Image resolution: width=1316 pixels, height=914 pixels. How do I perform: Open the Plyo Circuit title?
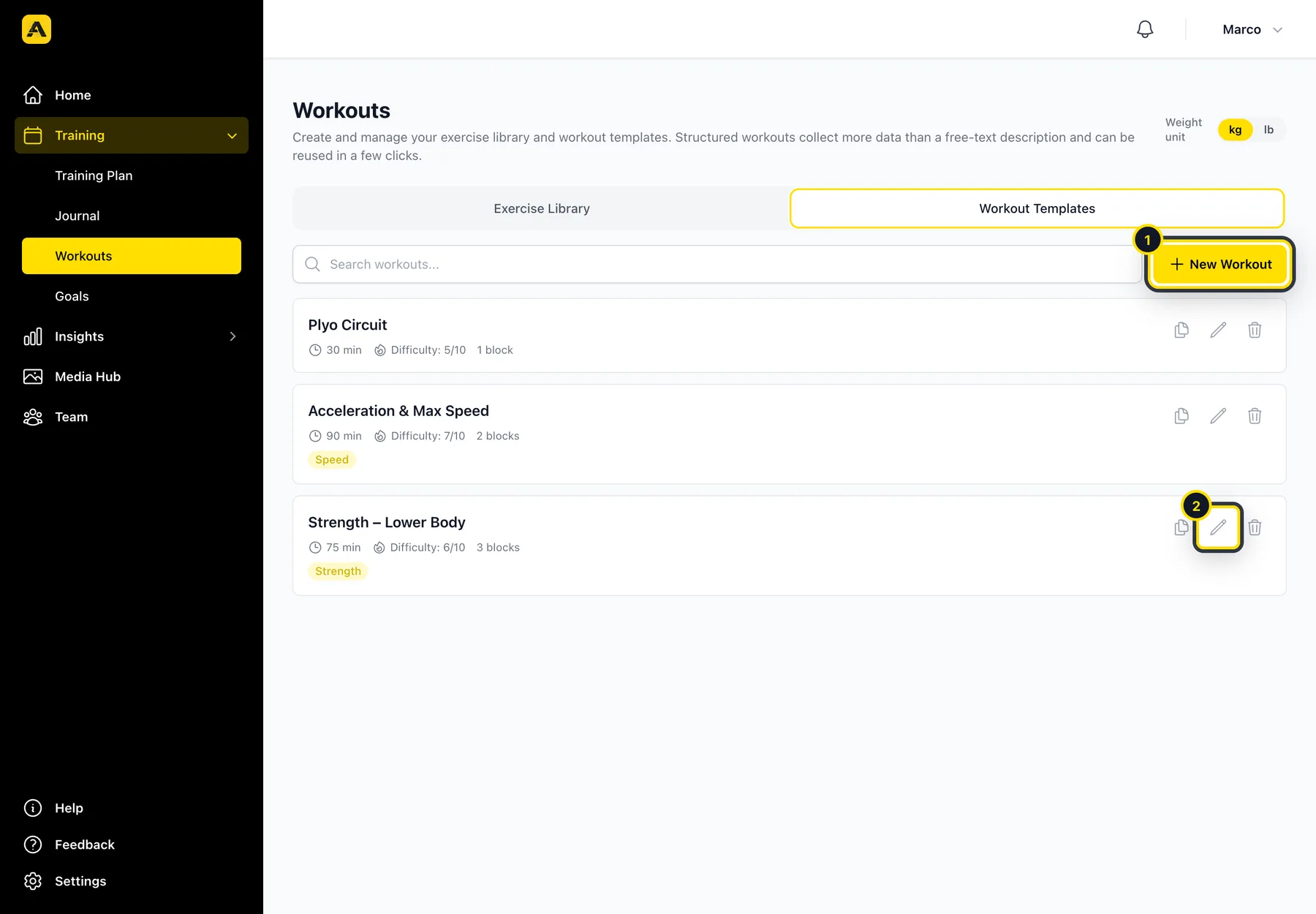click(347, 325)
